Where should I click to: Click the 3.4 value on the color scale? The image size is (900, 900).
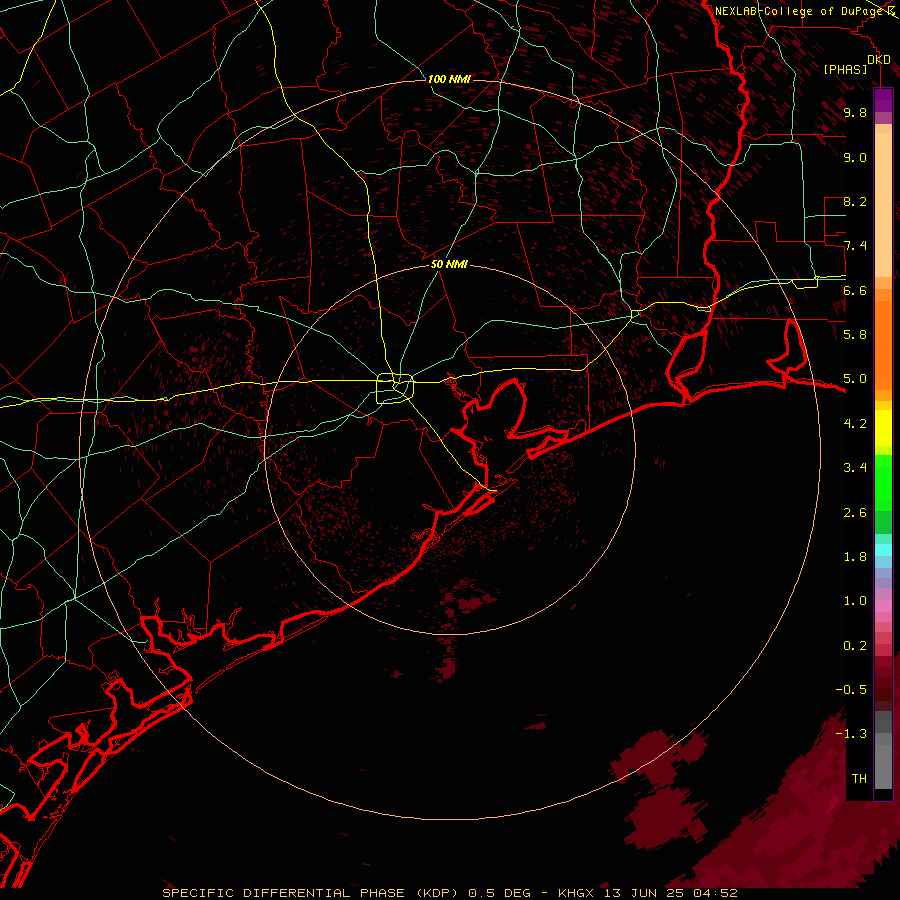point(855,467)
